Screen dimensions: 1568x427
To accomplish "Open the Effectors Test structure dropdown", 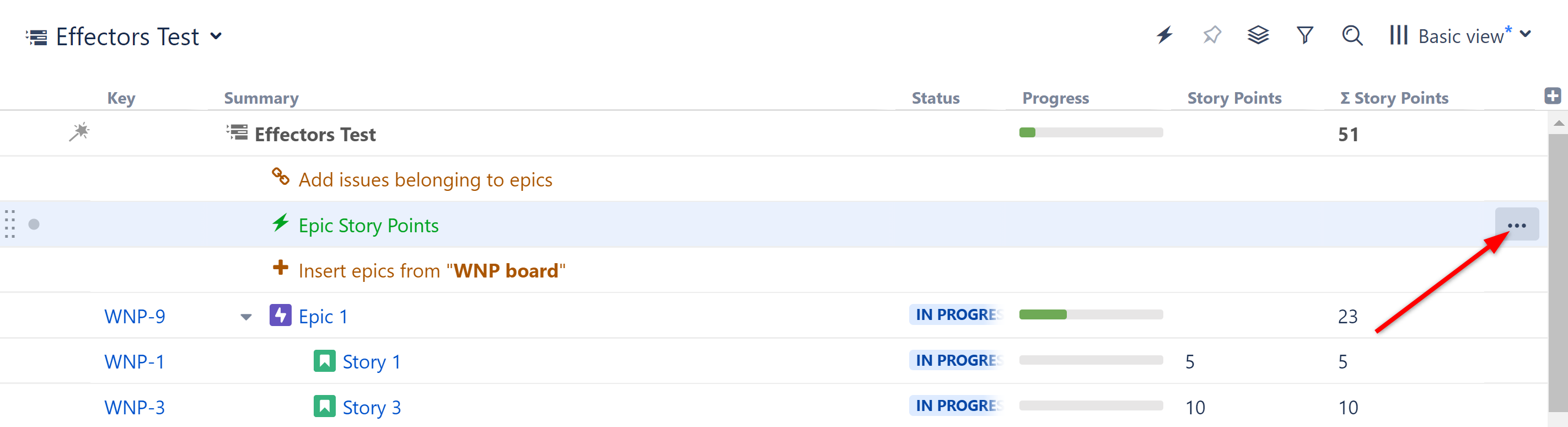I will pyautogui.click(x=216, y=36).
